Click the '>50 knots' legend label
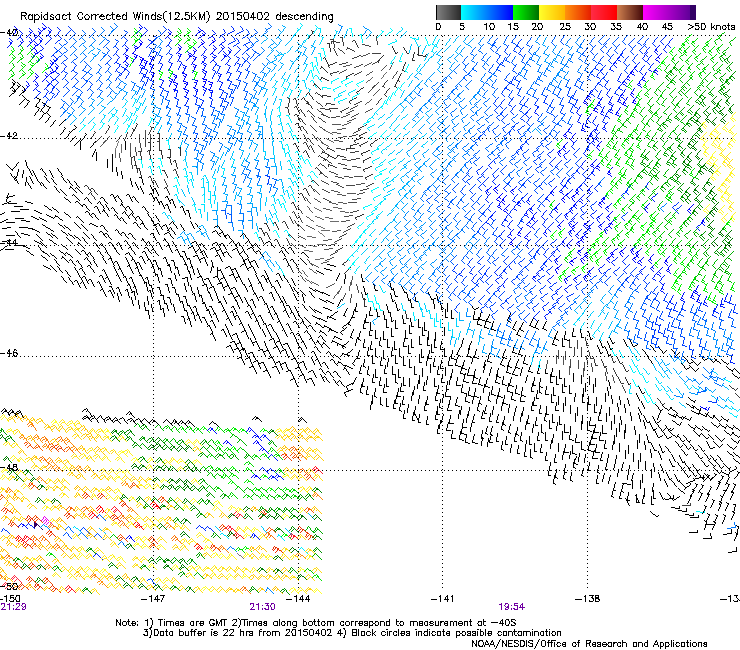This screenshot has height=650, width=740. point(711,27)
